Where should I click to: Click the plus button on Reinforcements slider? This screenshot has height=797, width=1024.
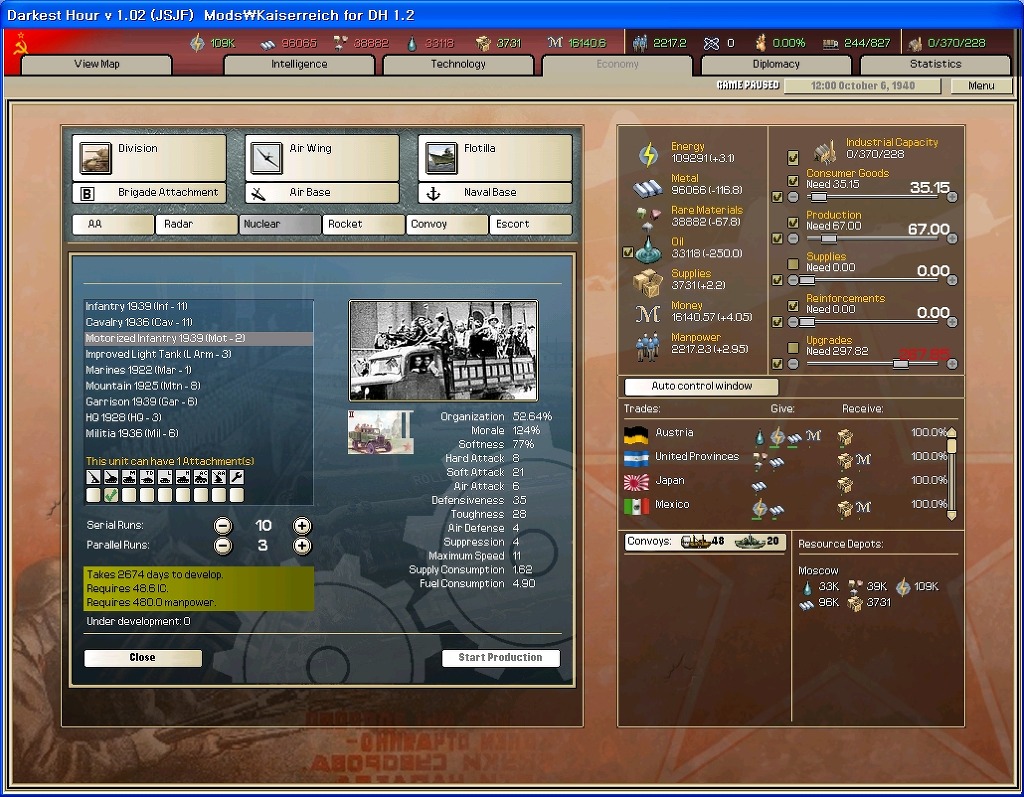(x=952, y=322)
